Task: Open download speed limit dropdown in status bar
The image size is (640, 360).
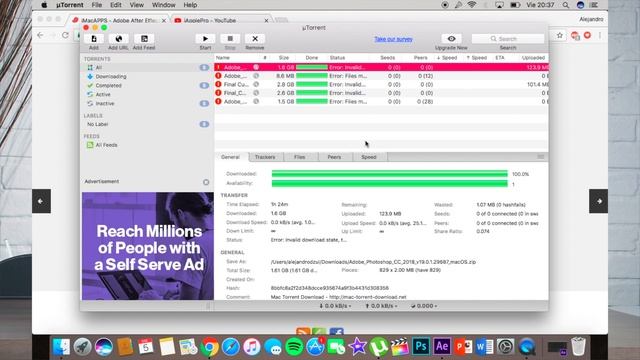Action: click(x=335, y=306)
